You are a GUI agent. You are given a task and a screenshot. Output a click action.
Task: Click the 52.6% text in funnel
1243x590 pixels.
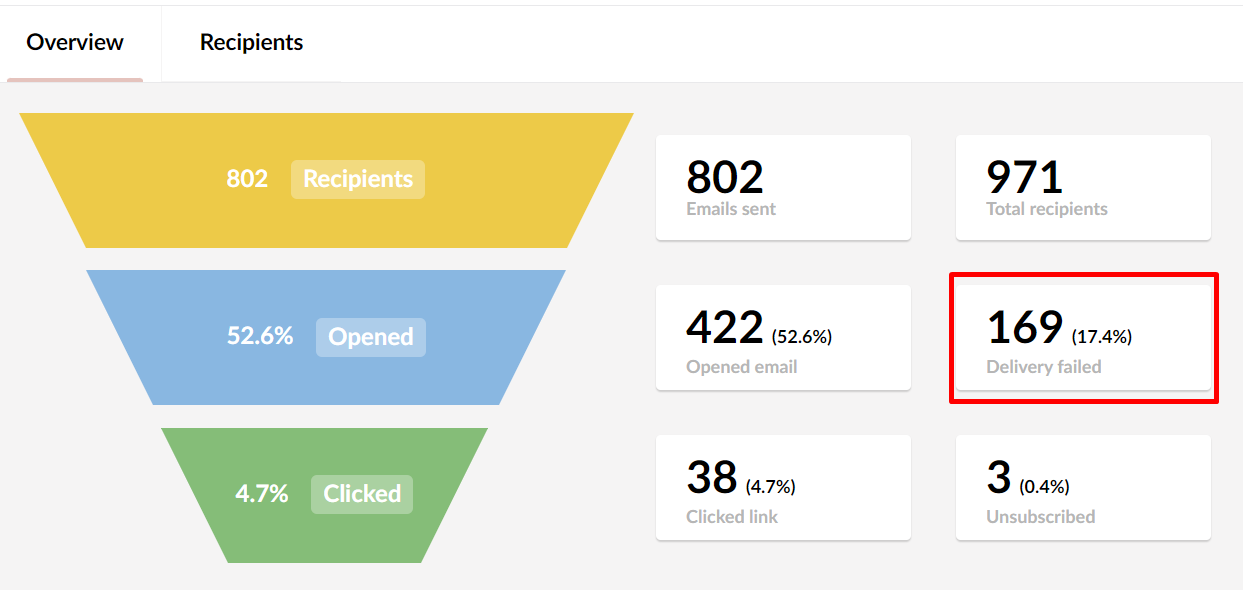260,336
